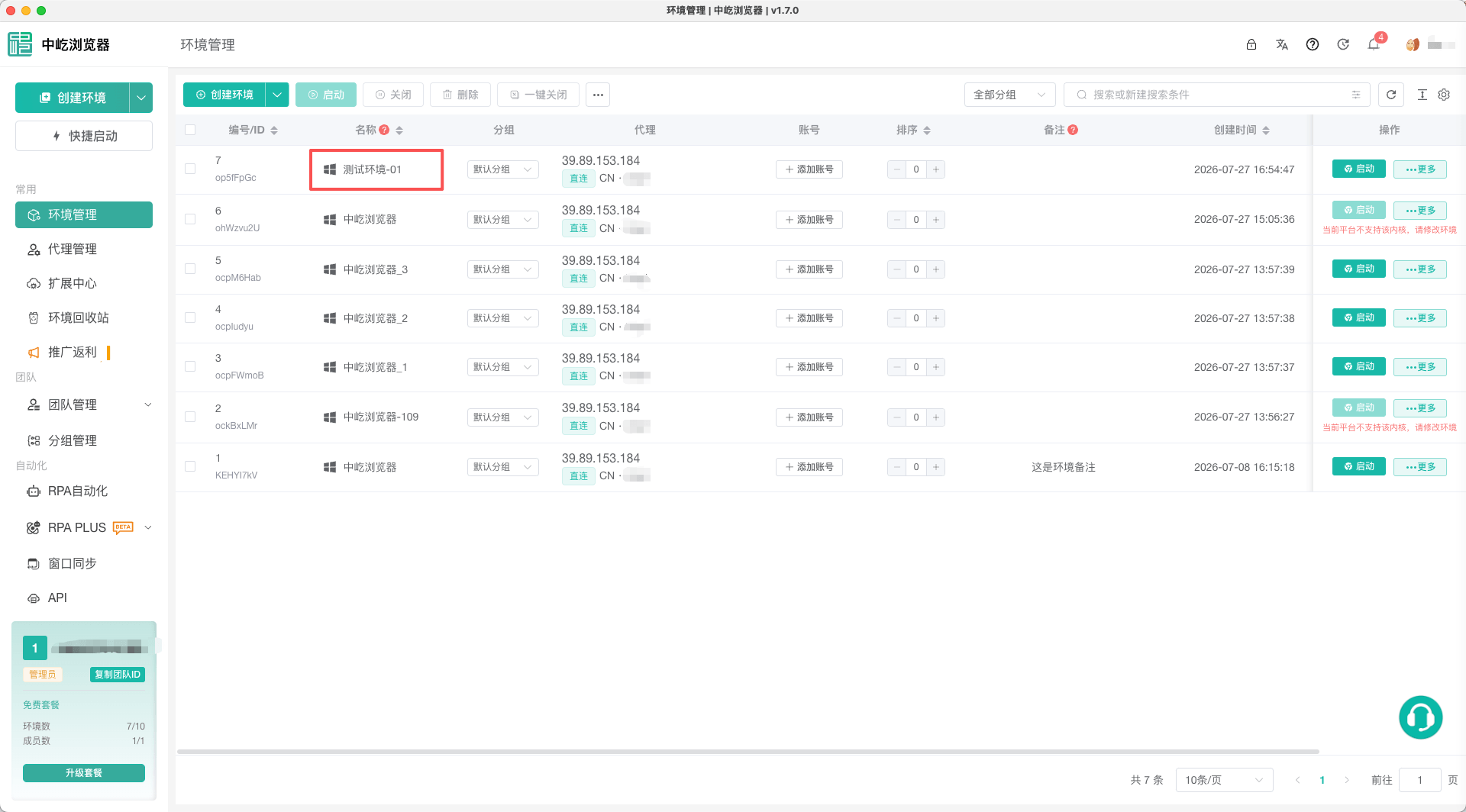1466x812 pixels.
Task: Expand the toolbar 创建环境 dropdown arrow
Action: (277, 95)
